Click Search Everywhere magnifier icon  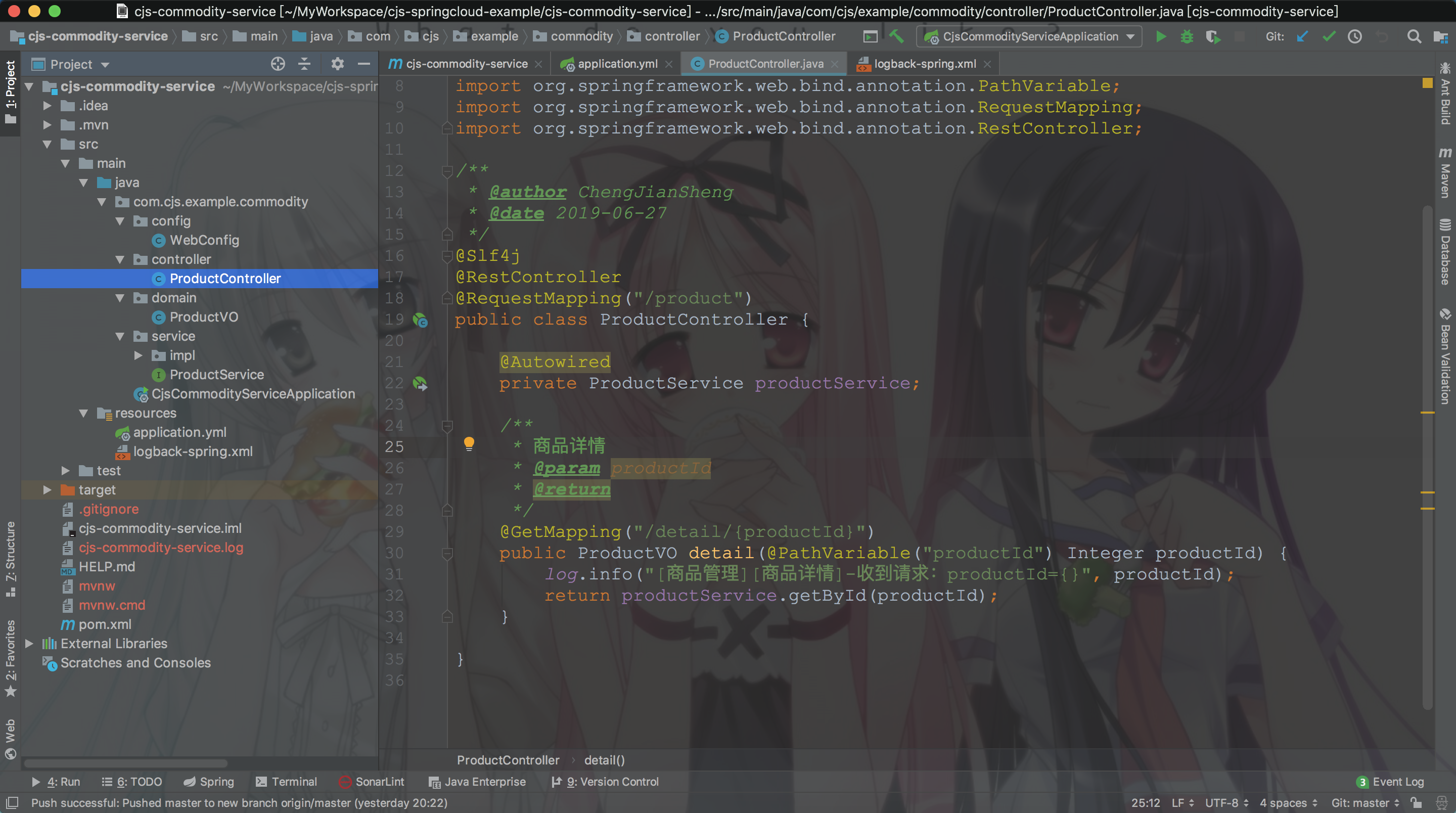click(1414, 37)
